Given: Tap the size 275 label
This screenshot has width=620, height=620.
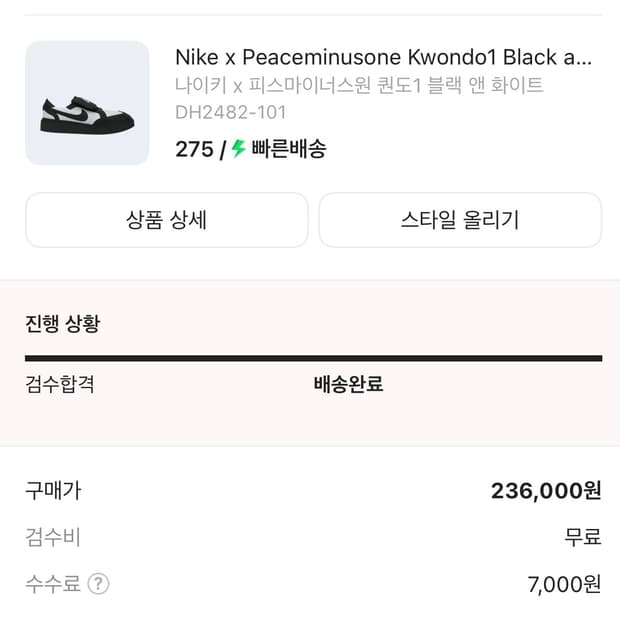Looking at the screenshot, I should coord(194,149).
